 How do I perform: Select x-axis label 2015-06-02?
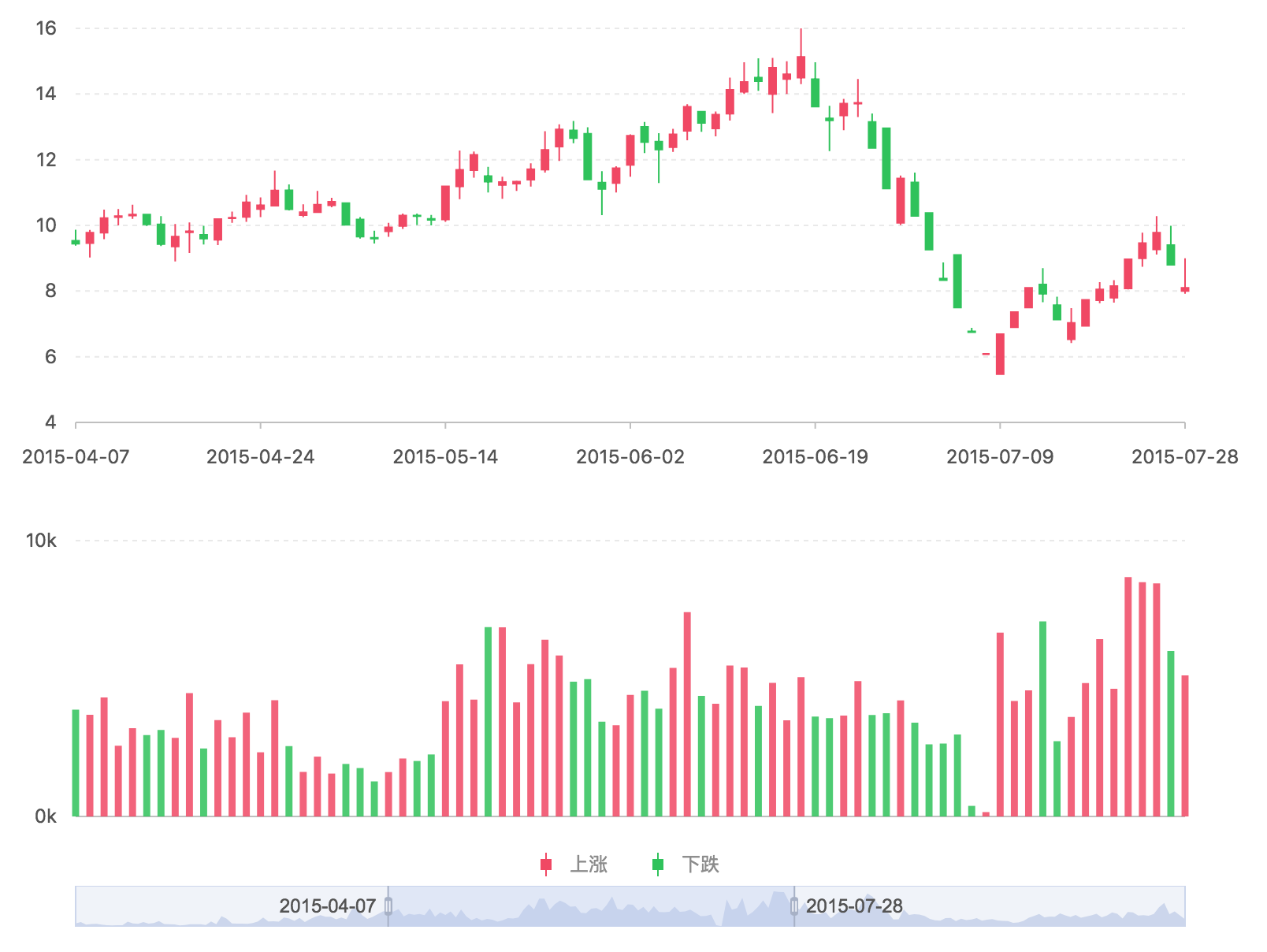point(630,457)
